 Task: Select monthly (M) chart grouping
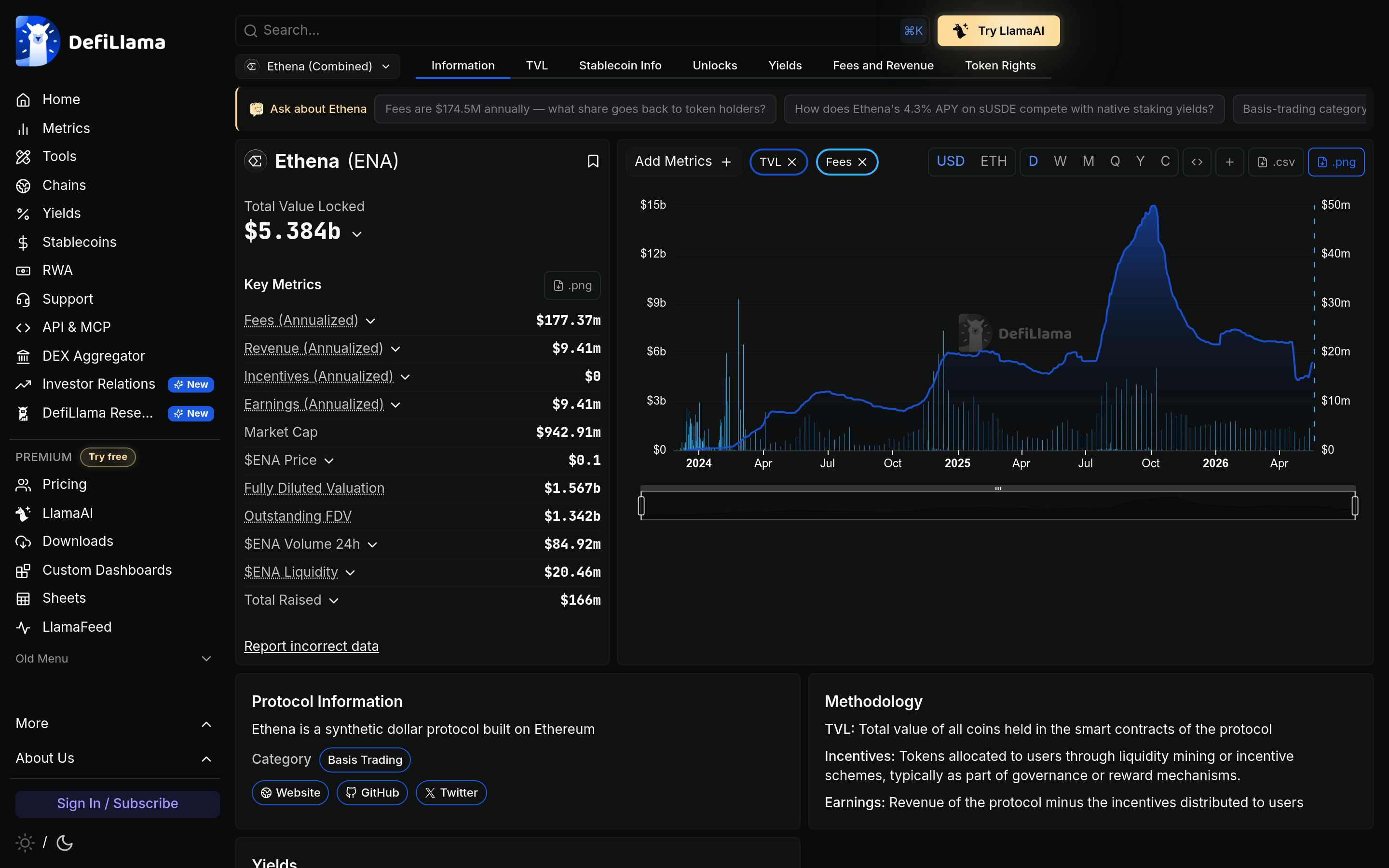tap(1088, 162)
